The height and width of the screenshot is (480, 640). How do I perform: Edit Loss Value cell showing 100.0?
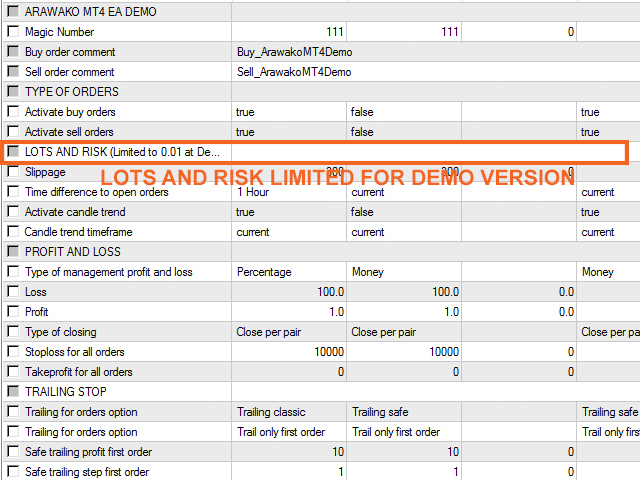(x=289, y=292)
